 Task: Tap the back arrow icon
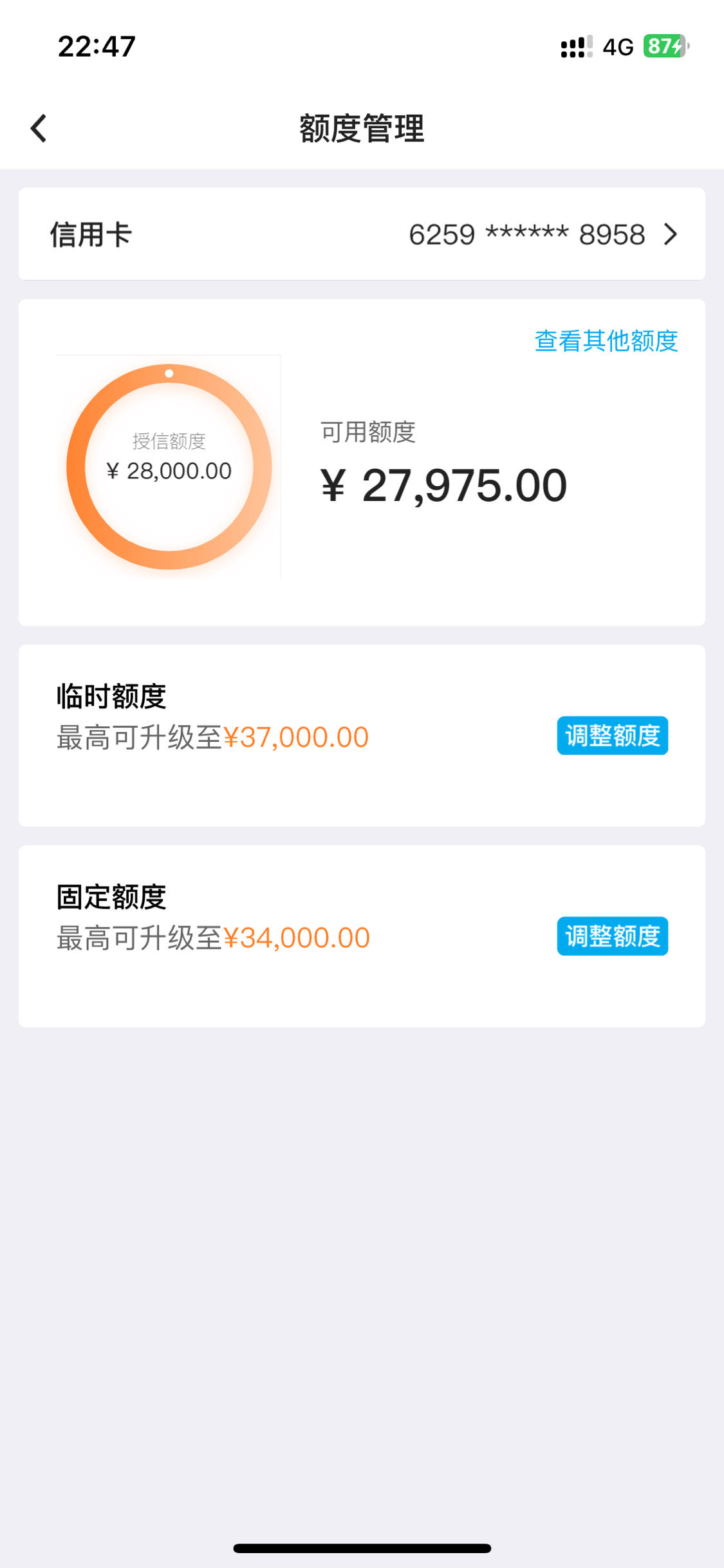point(39,128)
